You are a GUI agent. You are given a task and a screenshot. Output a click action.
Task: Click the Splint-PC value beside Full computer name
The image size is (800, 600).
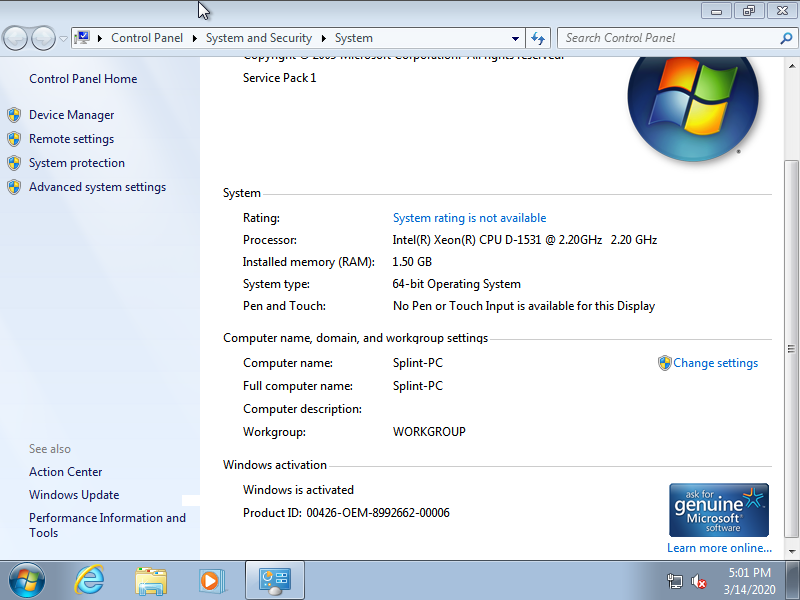[418, 386]
